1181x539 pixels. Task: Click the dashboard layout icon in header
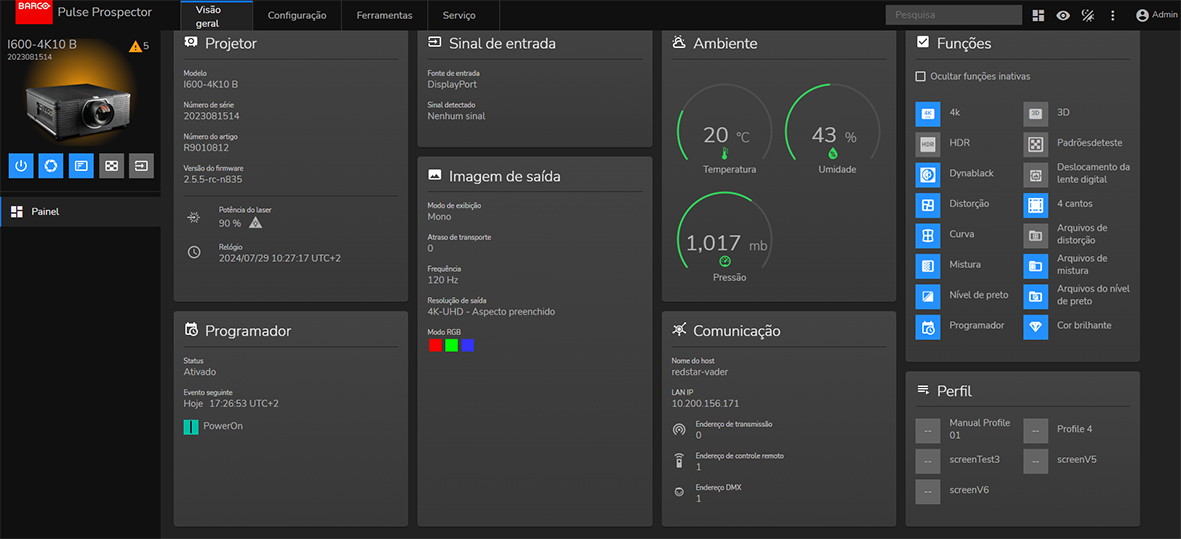tap(1039, 15)
